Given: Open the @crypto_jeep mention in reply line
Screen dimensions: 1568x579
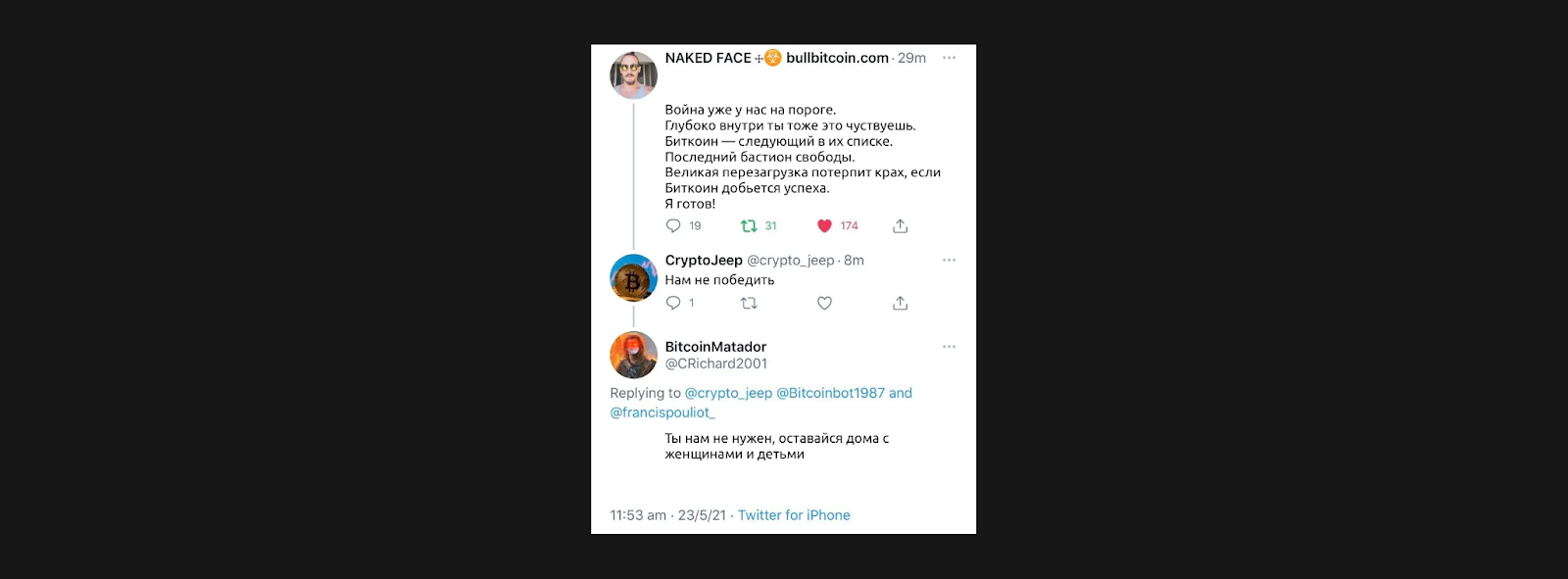Looking at the screenshot, I should pyautogui.click(x=728, y=393).
